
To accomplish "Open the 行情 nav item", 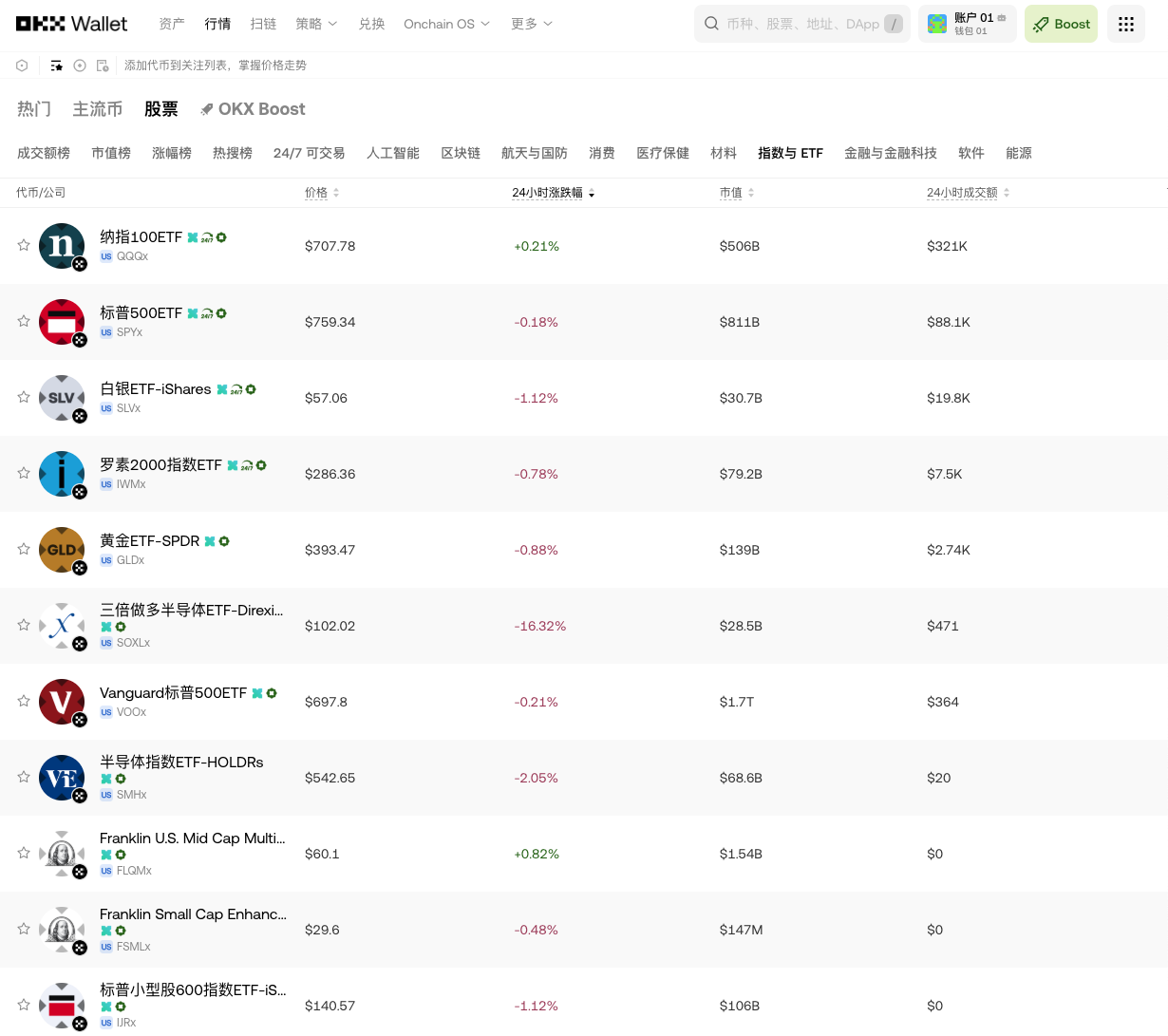I will click(217, 24).
